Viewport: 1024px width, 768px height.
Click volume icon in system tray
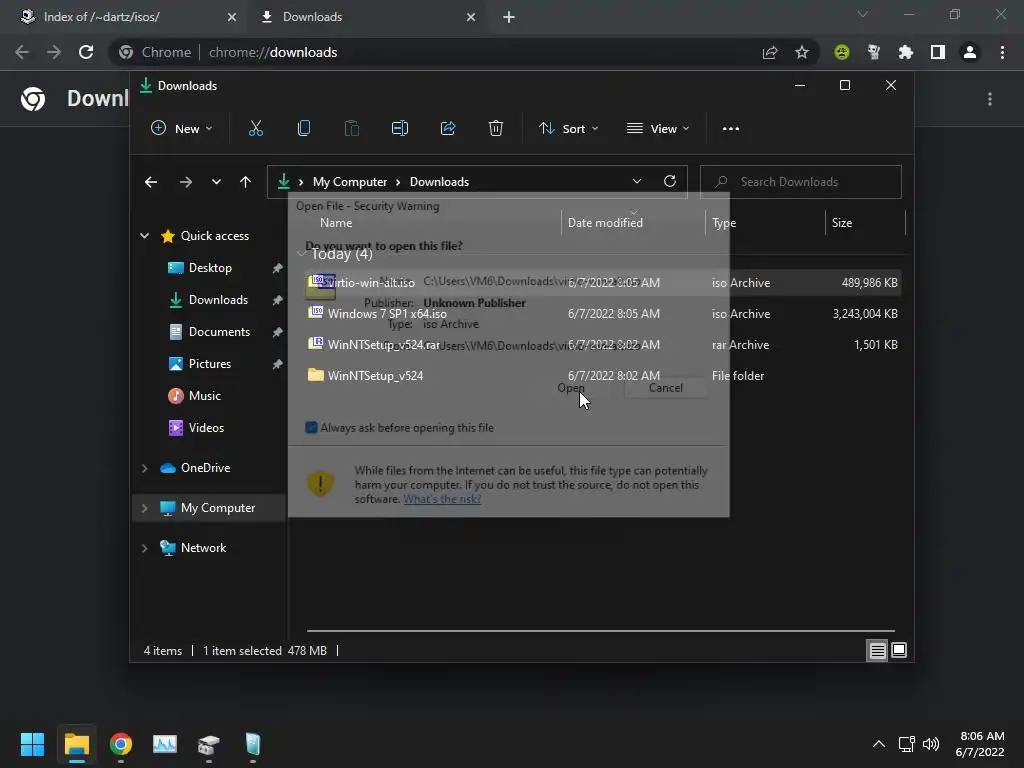coord(931,744)
